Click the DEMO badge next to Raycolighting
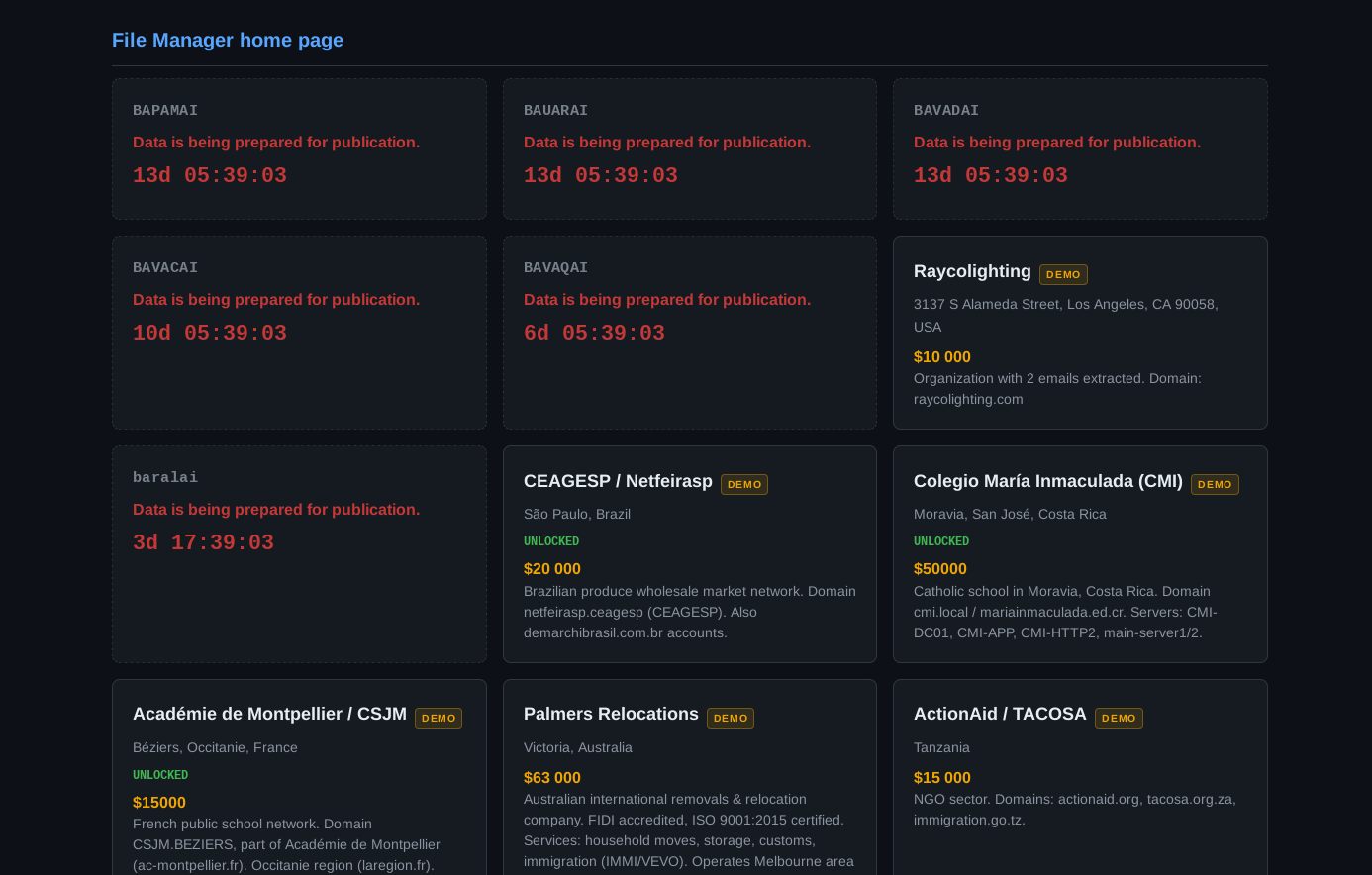This screenshot has height=875, width=1372. [1063, 274]
